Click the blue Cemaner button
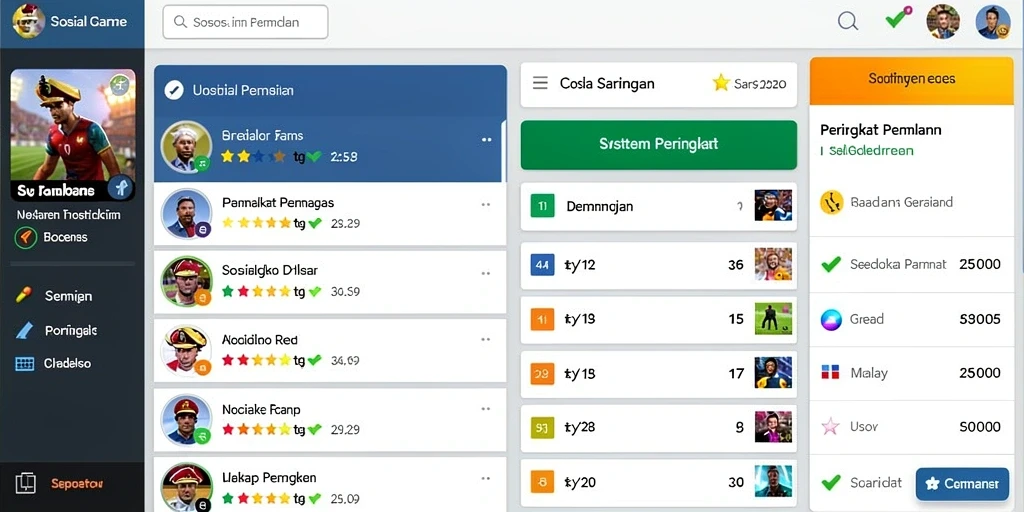Viewport: 1024px width, 512px height. 962,484
